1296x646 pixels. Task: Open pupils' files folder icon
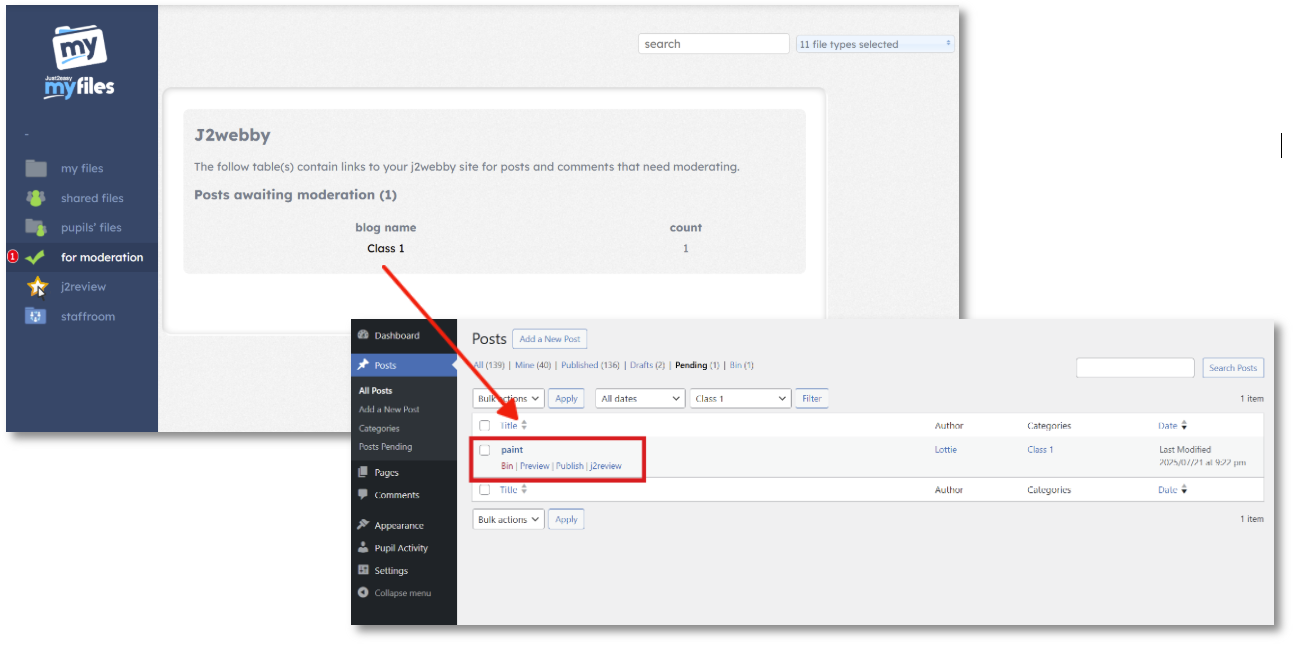click(36, 227)
